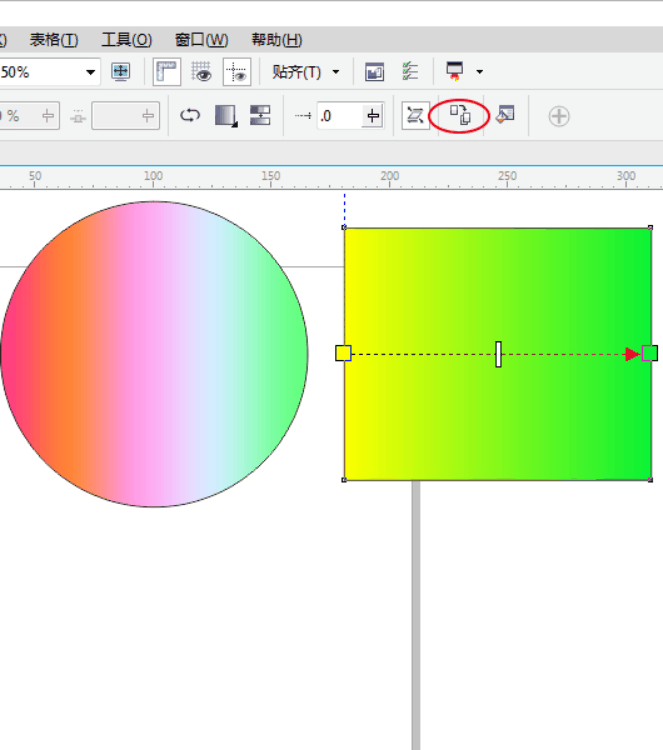Click the arrange gradient square icon
The height and width of the screenshot is (750, 663).
coord(226,116)
